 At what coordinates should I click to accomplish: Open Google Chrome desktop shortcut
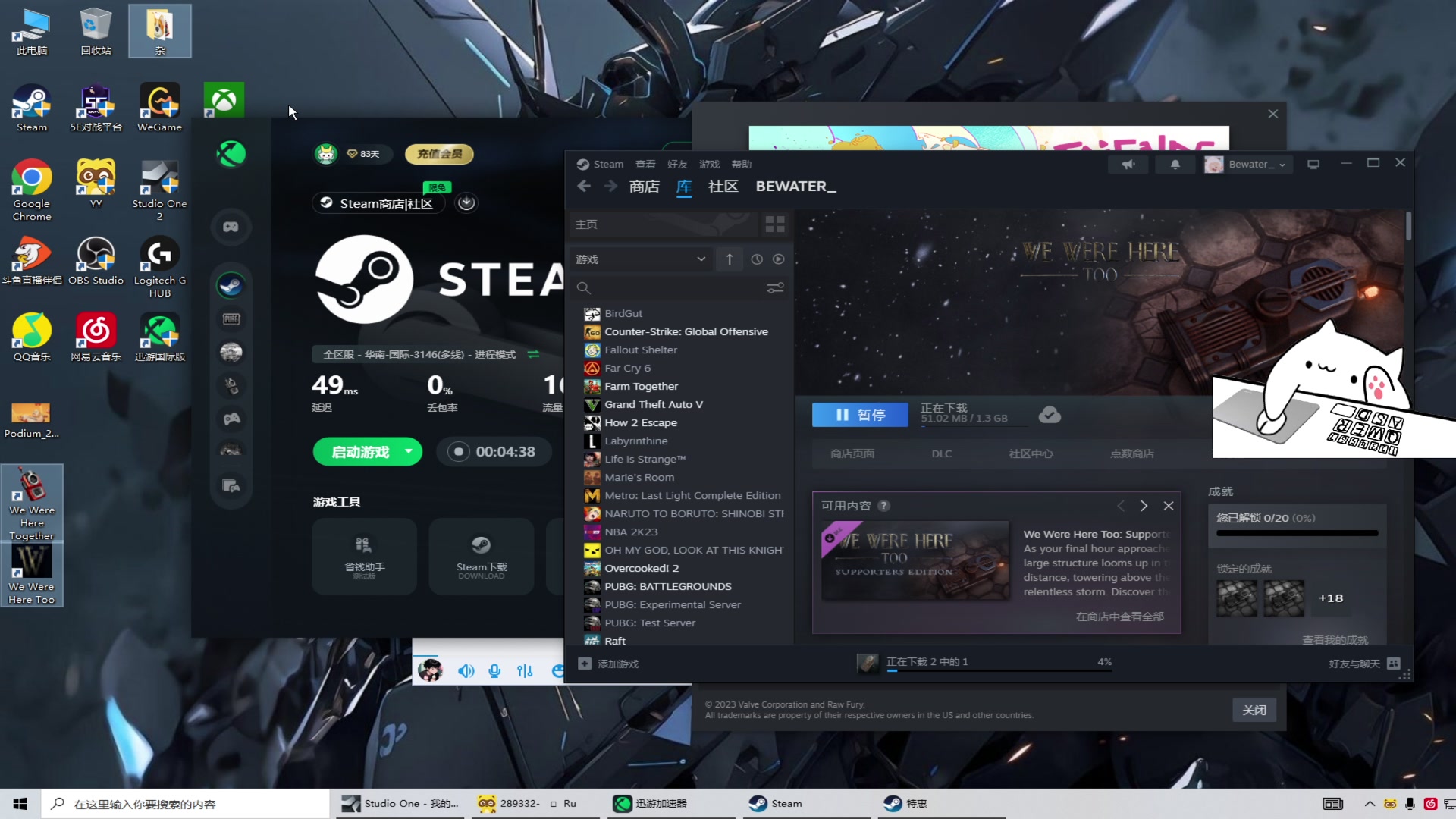(x=32, y=190)
